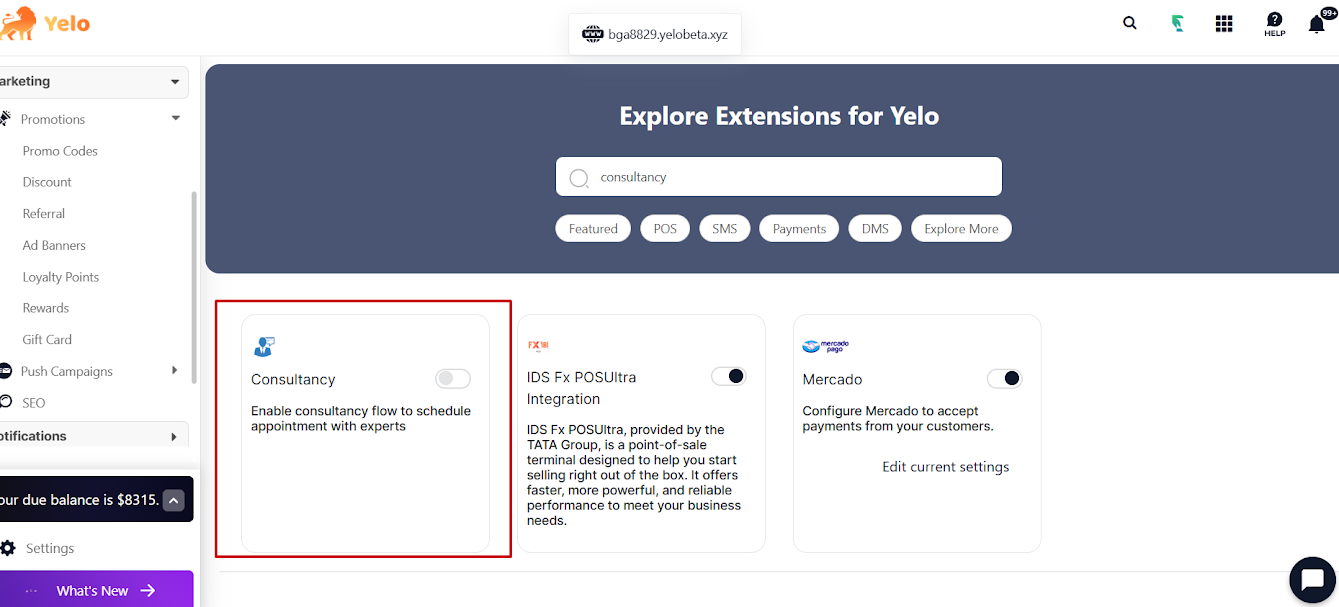Expand the due balance chevron
The image size is (1339, 607).
pos(174,500)
